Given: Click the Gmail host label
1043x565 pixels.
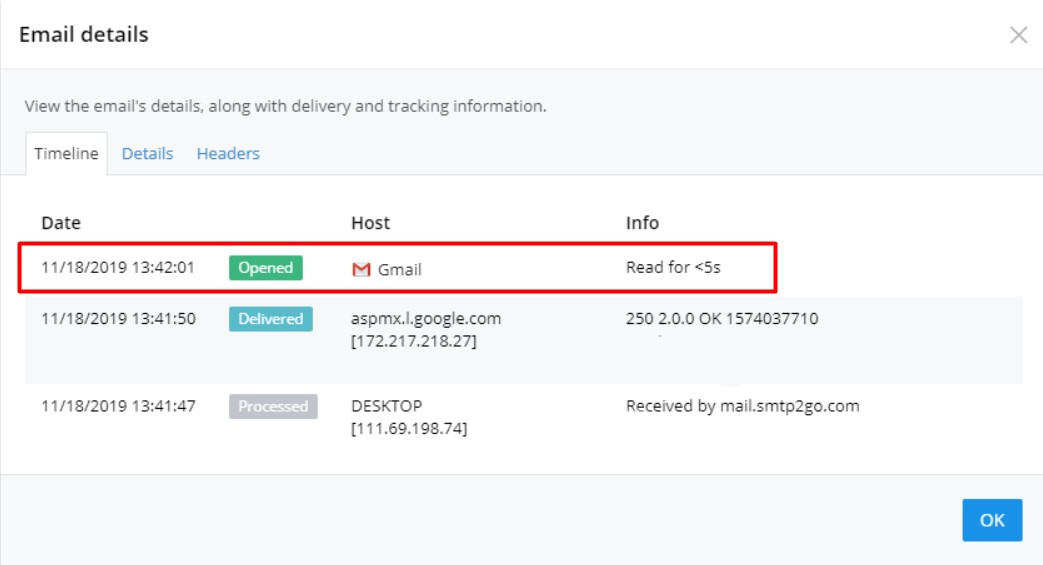Looking at the screenshot, I should coord(400,270).
